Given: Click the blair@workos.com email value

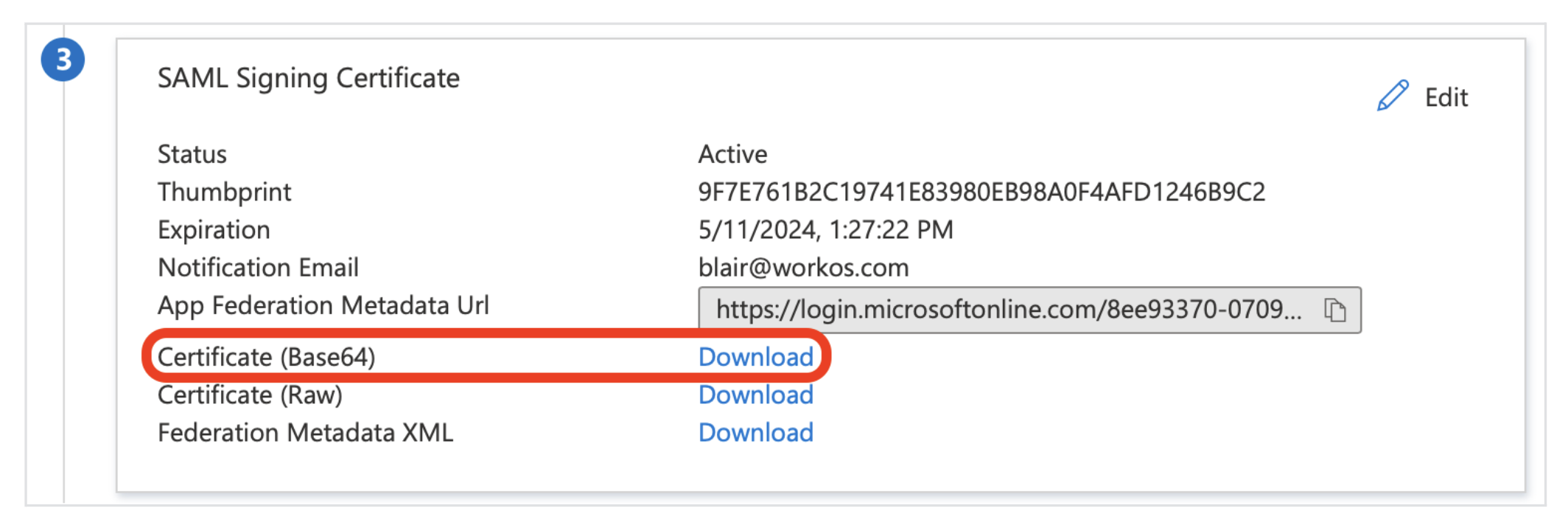Looking at the screenshot, I should click(x=803, y=267).
